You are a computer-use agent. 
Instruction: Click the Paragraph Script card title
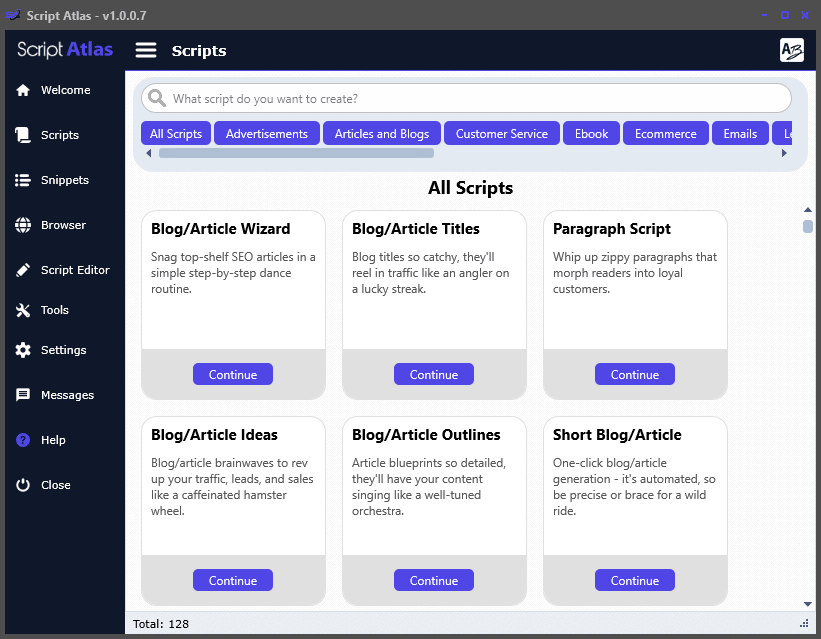(x=612, y=229)
